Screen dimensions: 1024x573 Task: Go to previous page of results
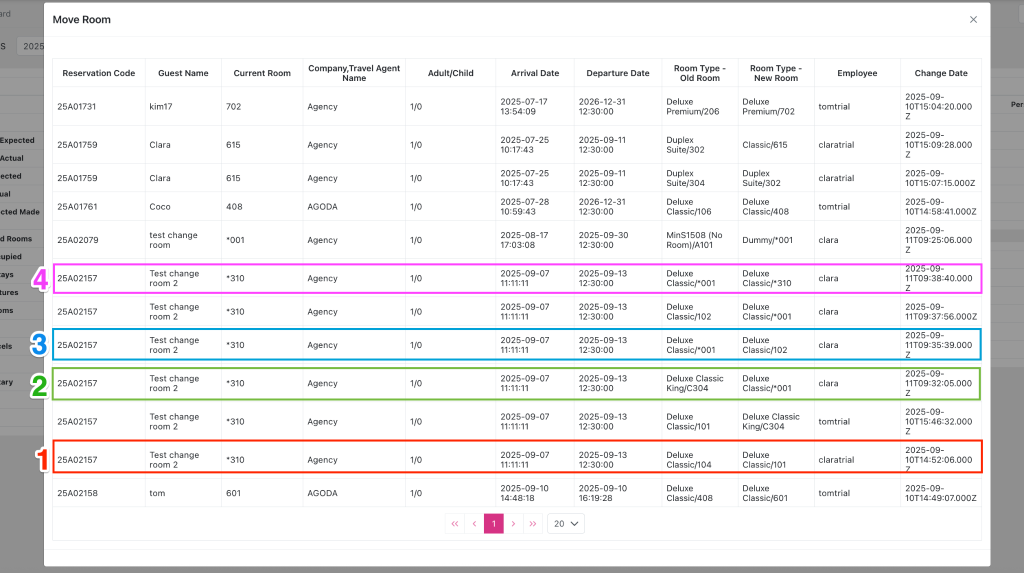pyautogui.click(x=474, y=523)
